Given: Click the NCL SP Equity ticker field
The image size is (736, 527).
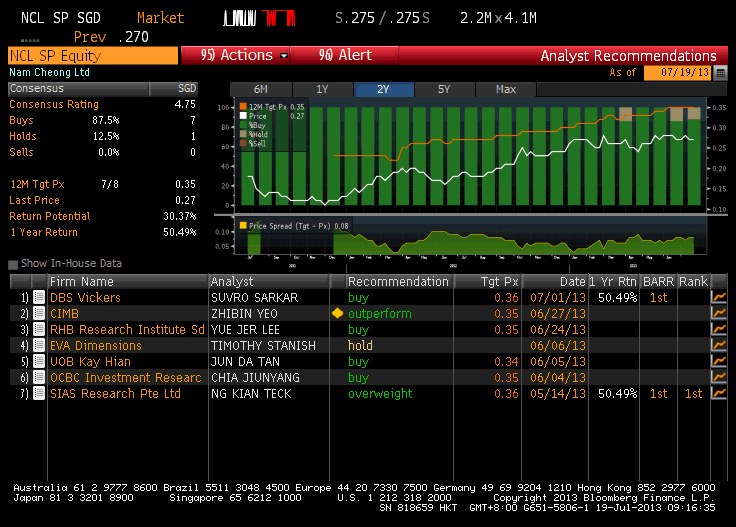Looking at the screenshot, I should pos(93,55).
